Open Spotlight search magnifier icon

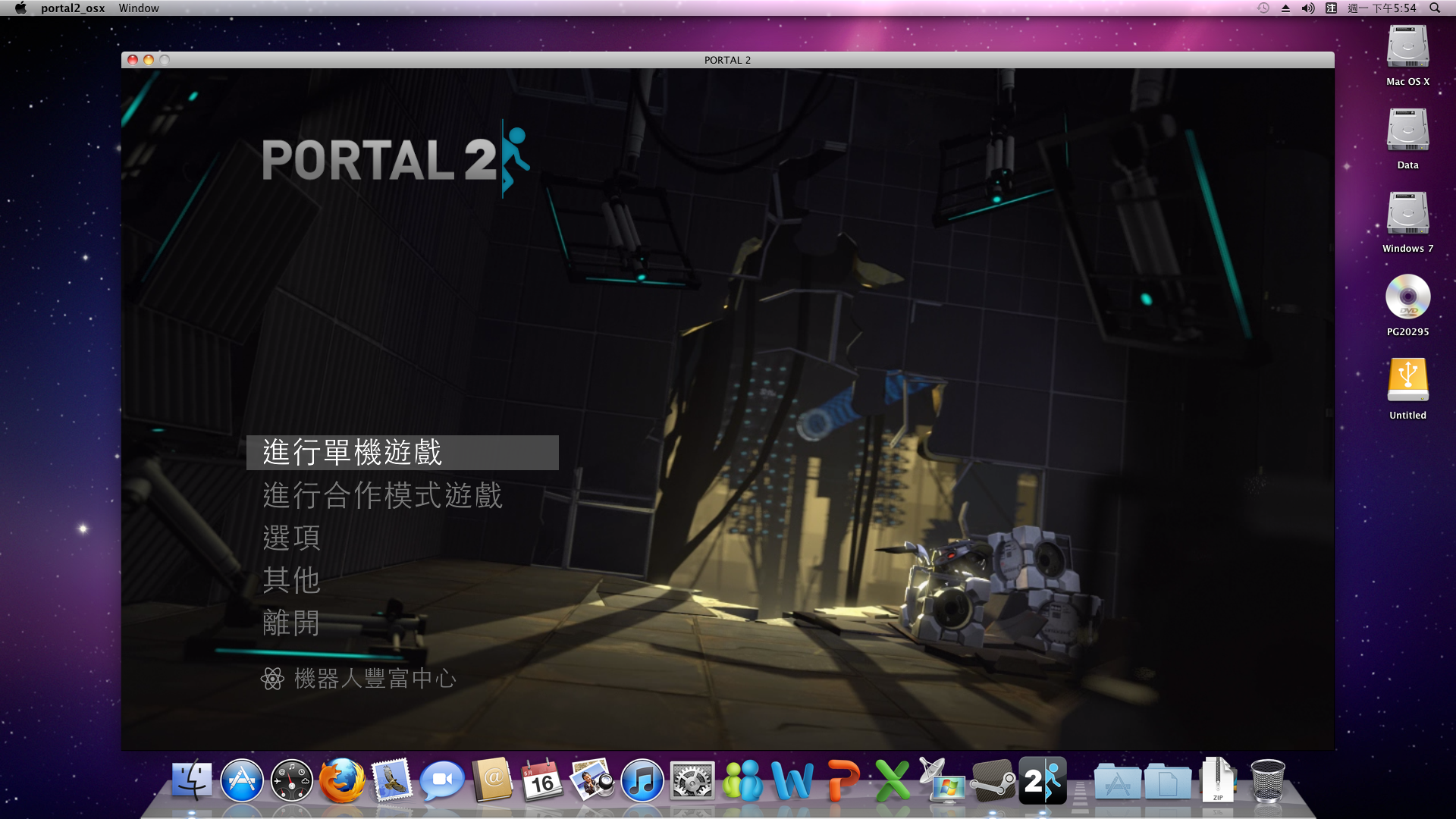(1435, 8)
